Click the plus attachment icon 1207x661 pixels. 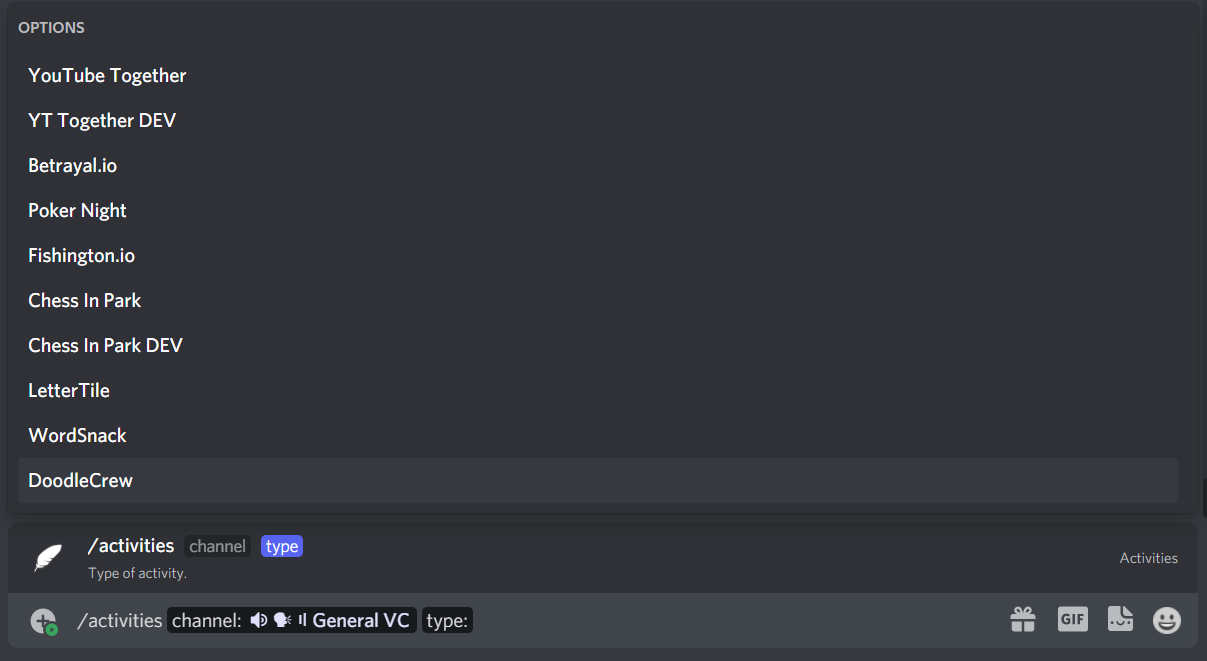44,621
